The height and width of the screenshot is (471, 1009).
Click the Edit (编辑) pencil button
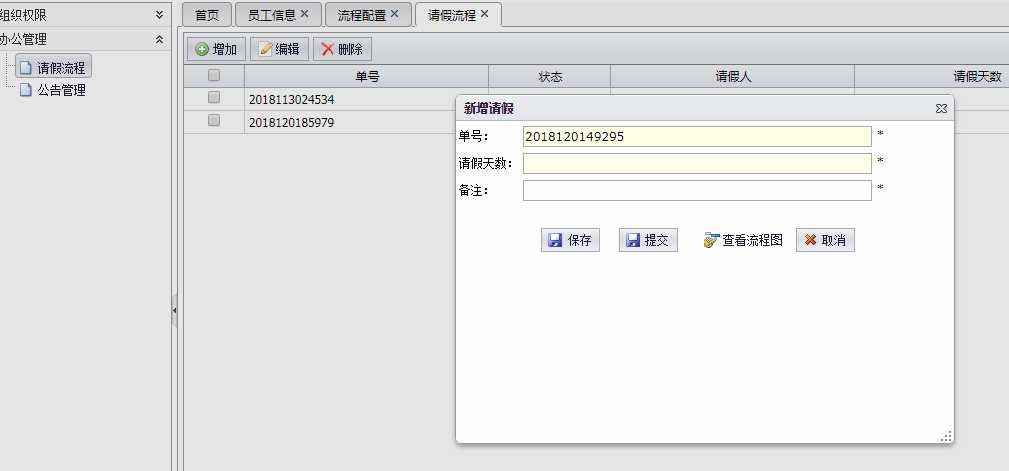(x=279, y=49)
